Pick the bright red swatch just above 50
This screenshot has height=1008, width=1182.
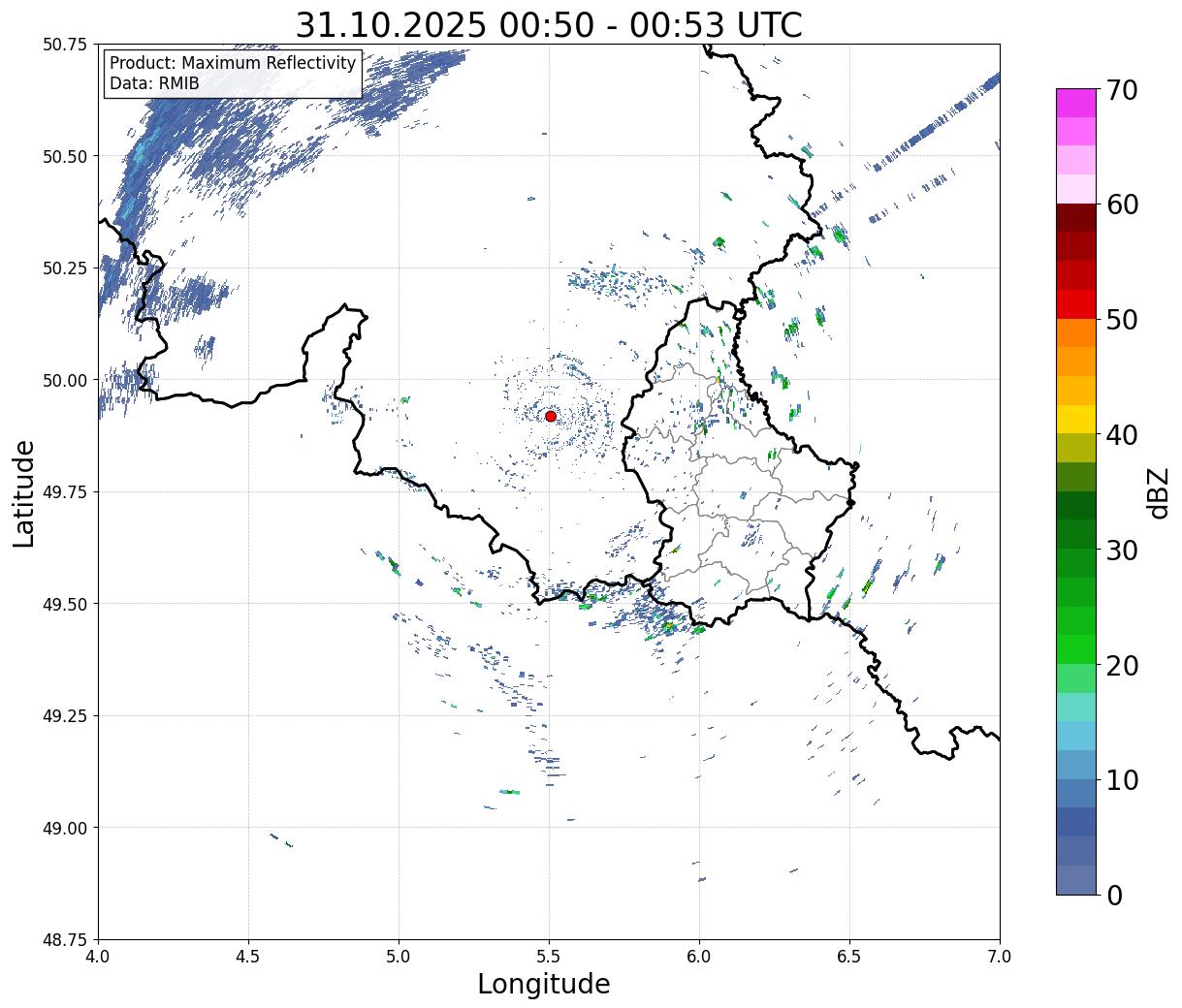click(x=1075, y=304)
